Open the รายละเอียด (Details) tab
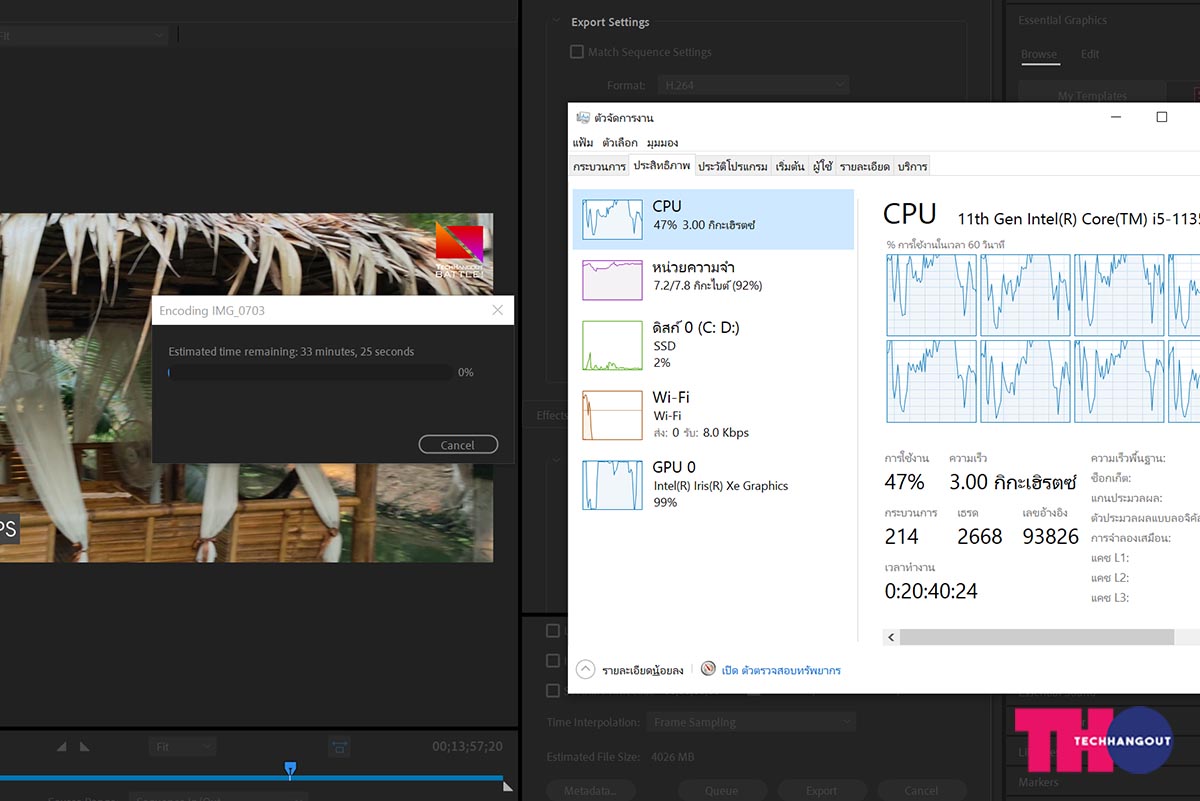 [865, 166]
